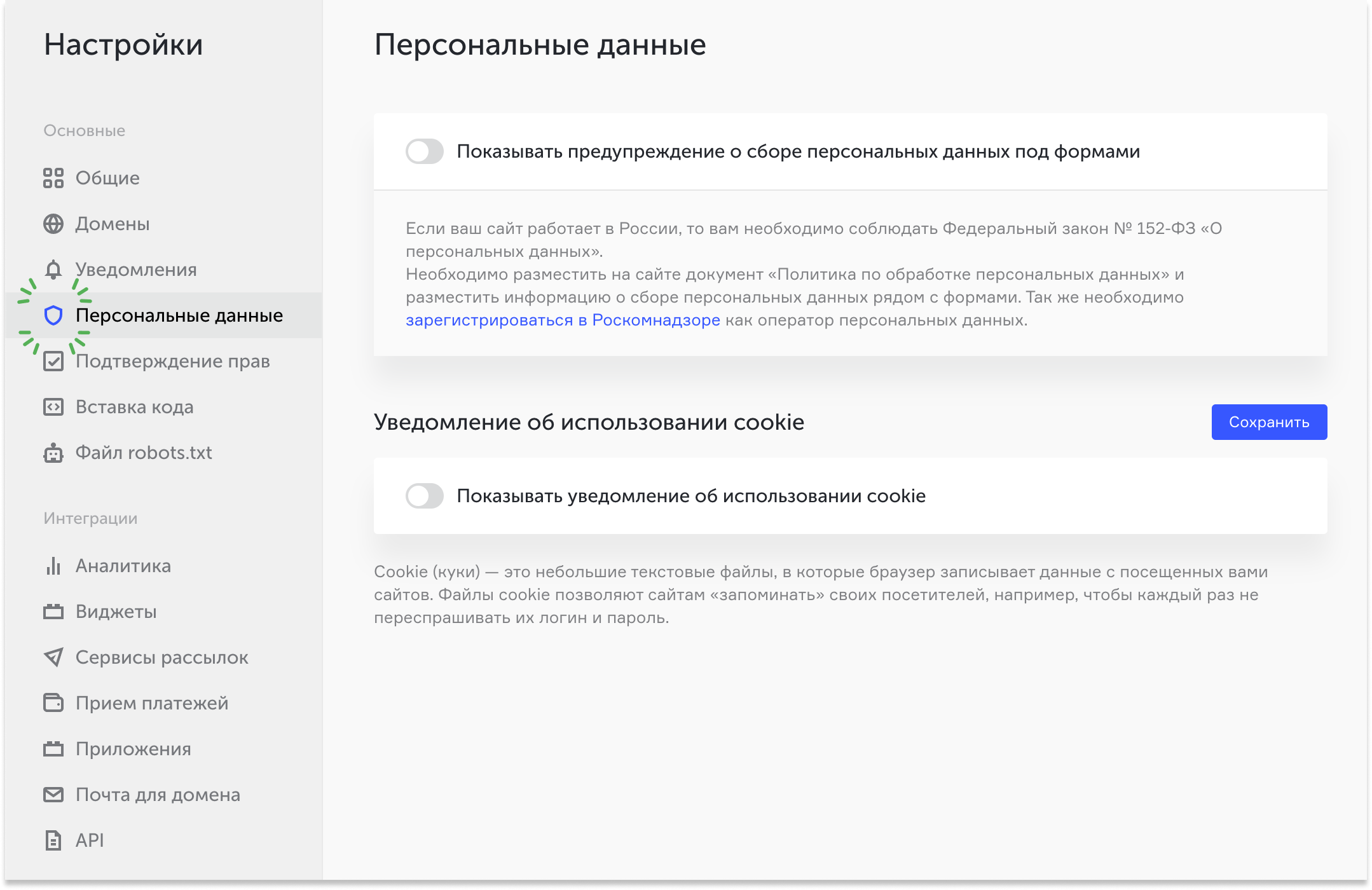1372x890 pixels.
Task: Follow the зарегистрироваться в Роскомнадзоре link
Action: click(x=563, y=320)
